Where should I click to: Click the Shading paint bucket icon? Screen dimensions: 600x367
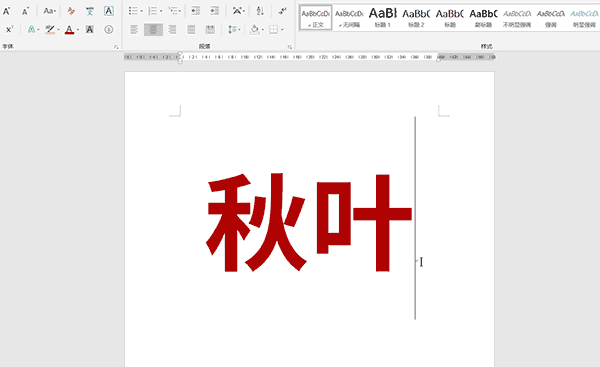coord(254,29)
